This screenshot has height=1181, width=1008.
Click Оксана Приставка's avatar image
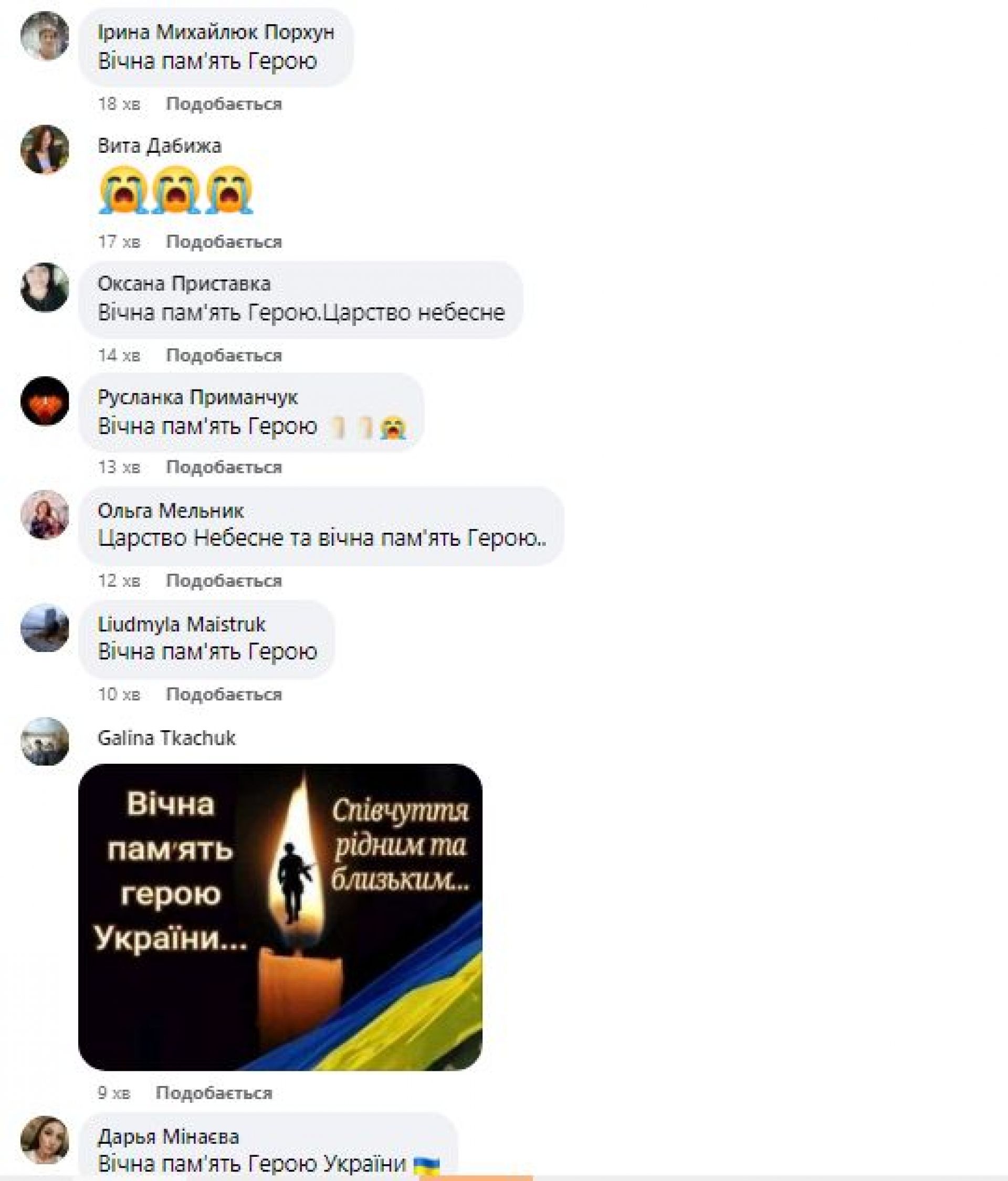point(45,287)
